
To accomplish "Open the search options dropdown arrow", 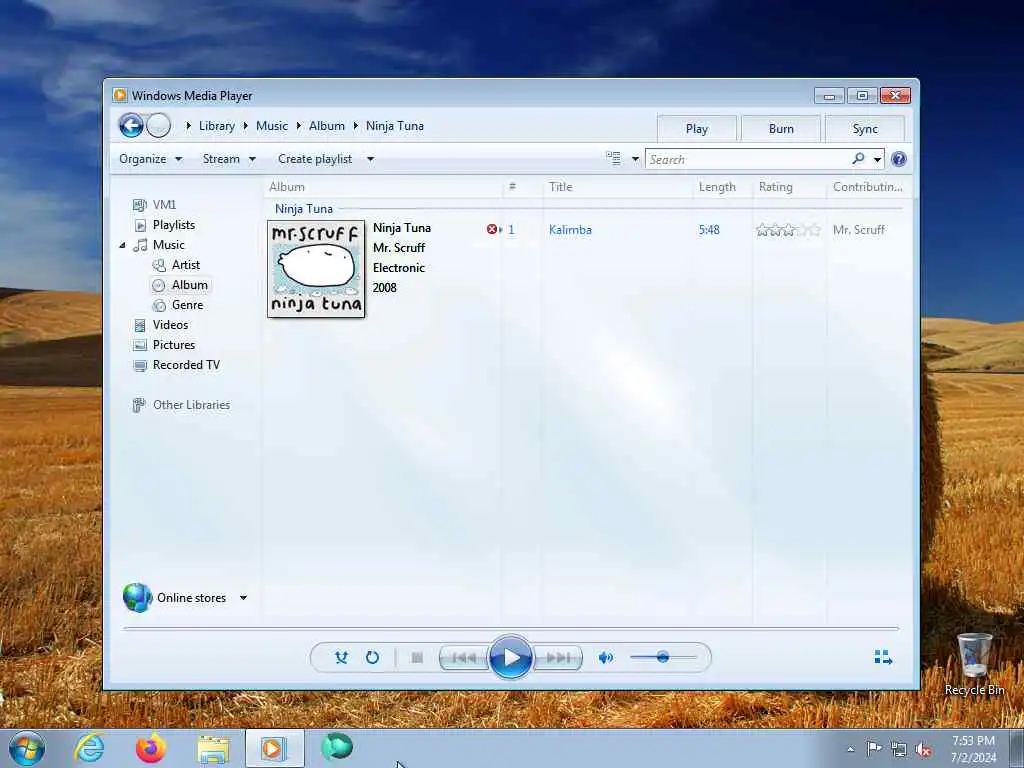I will (x=878, y=159).
